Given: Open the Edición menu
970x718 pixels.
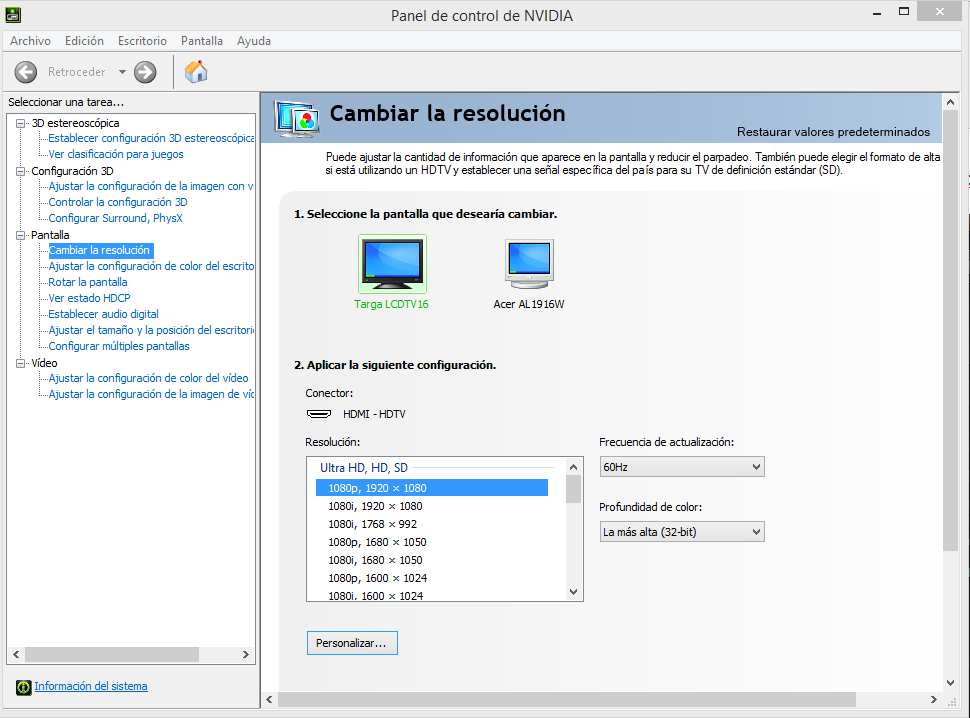Looking at the screenshot, I should [x=84, y=41].
